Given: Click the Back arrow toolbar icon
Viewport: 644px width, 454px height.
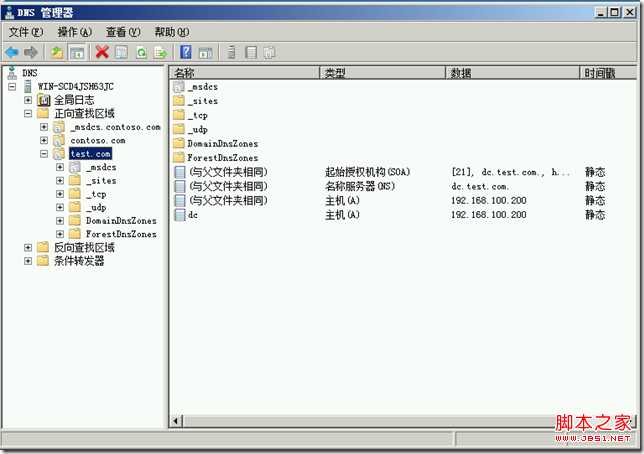Looking at the screenshot, I should (x=12, y=52).
